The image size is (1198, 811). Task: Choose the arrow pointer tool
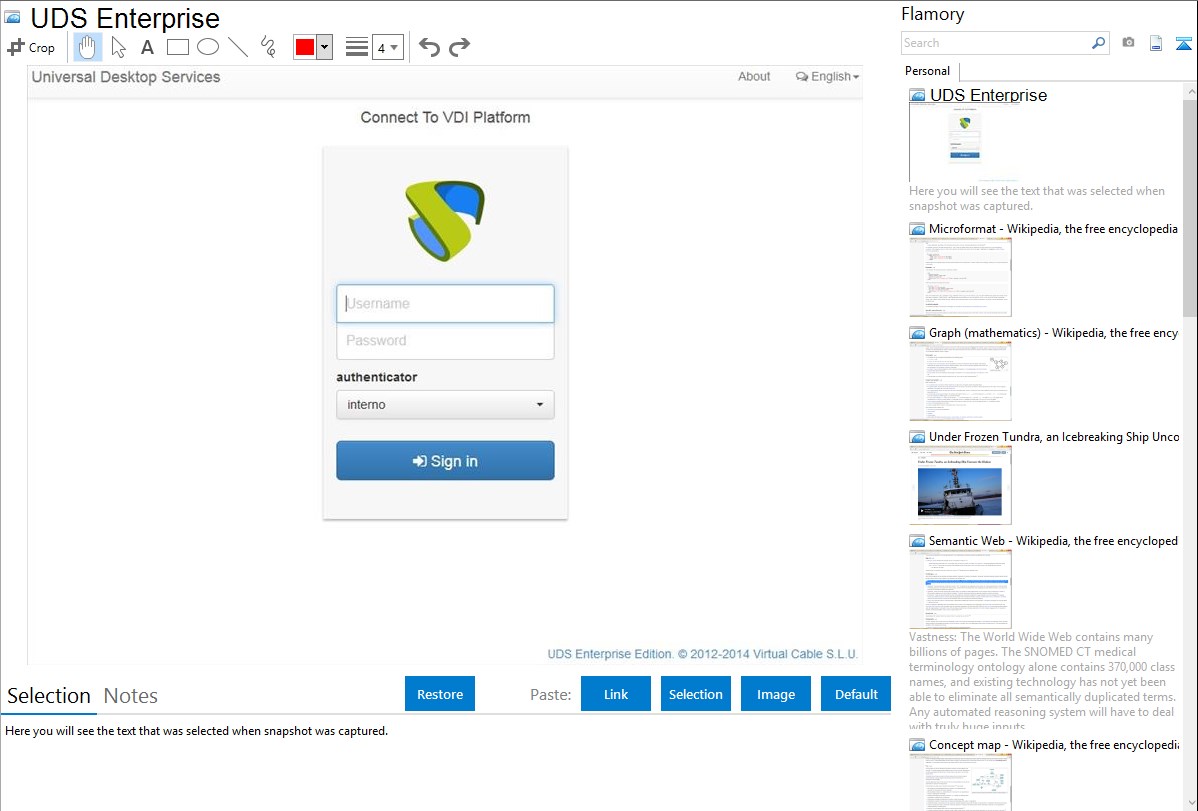(x=118, y=47)
